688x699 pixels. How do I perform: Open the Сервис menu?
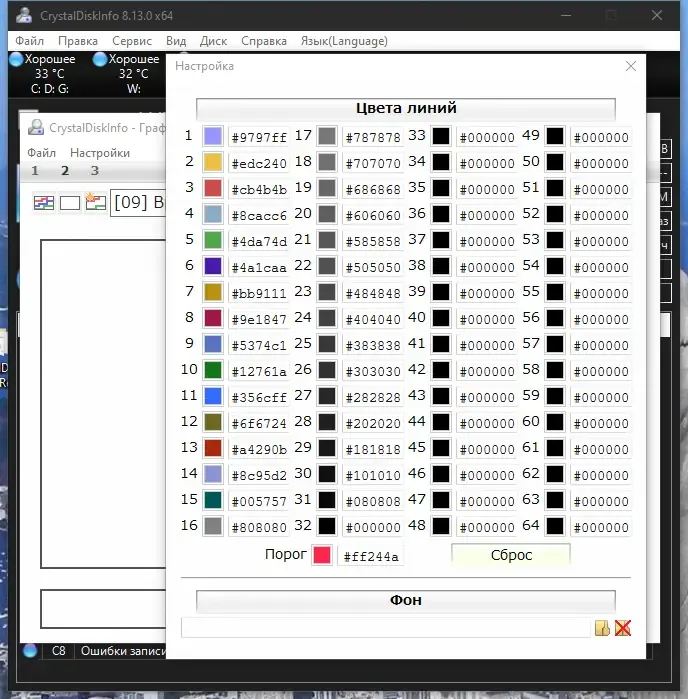point(132,41)
